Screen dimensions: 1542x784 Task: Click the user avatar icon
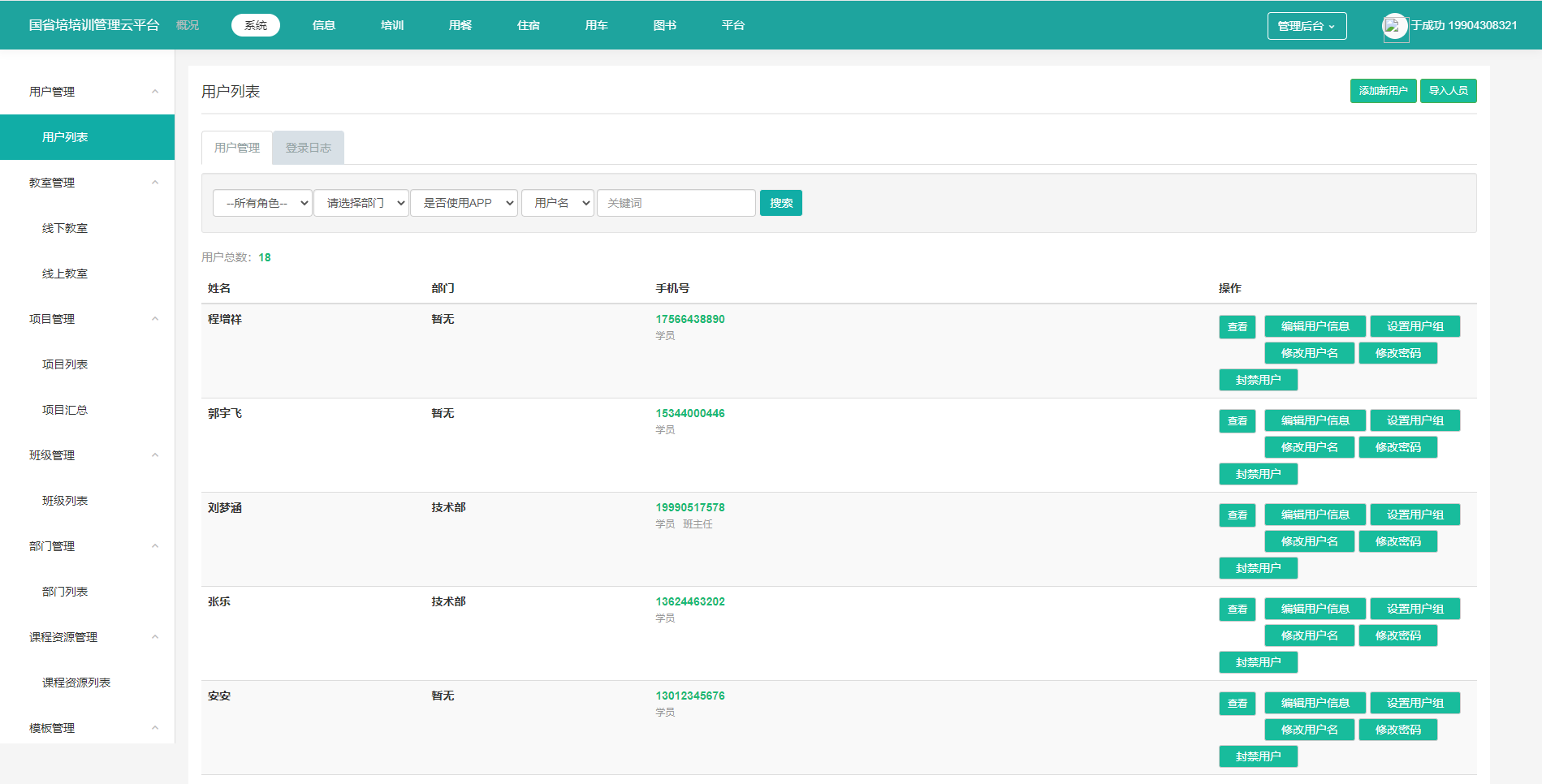pyautogui.click(x=1394, y=26)
